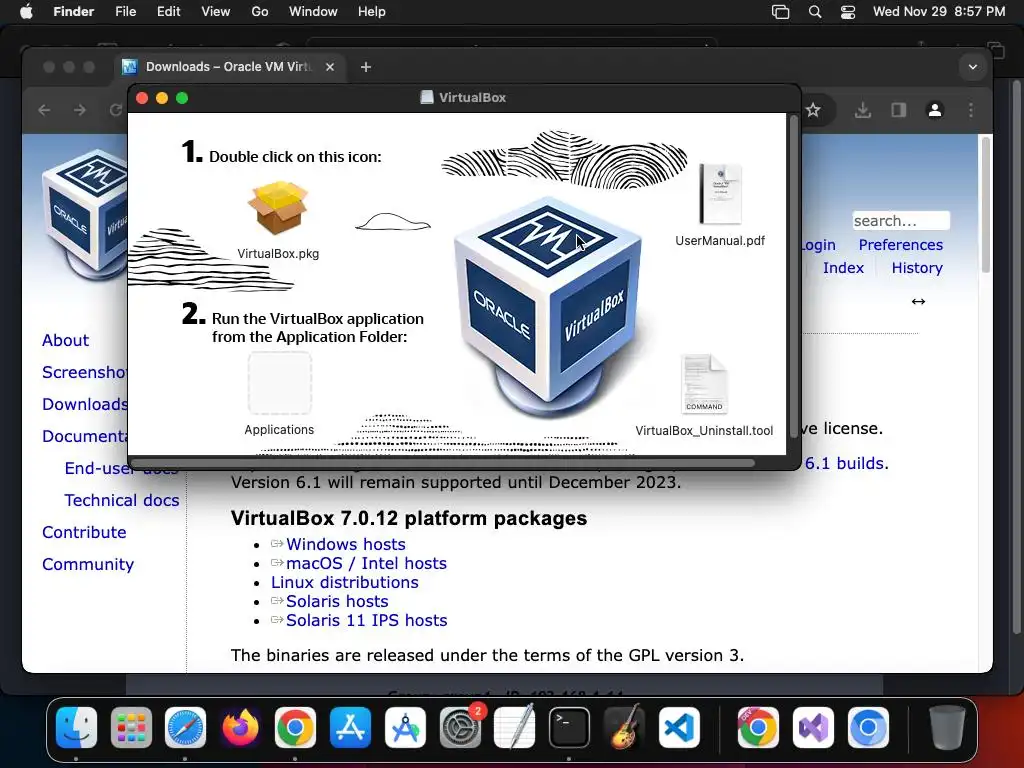The width and height of the screenshot is (1024, 768).
Task: Open the Window menu
Action: point(313,12)
